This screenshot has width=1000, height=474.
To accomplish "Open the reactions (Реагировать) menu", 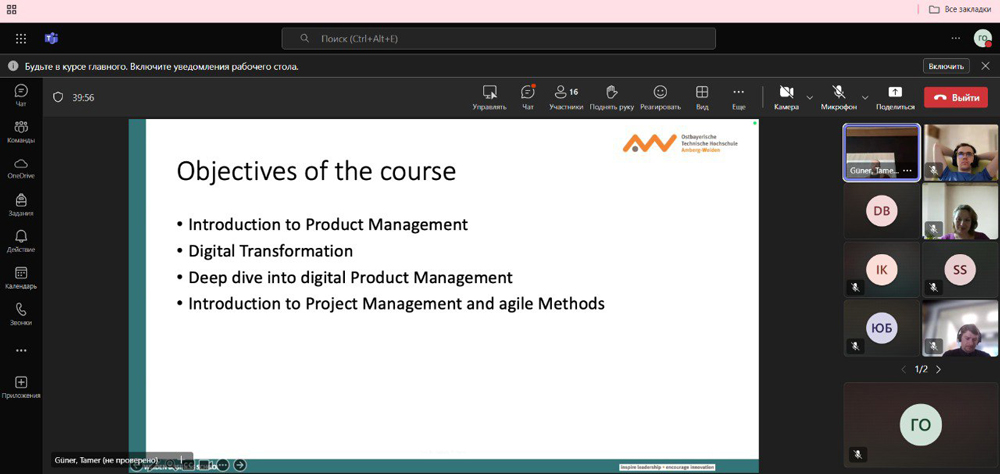I will (660, 96).
